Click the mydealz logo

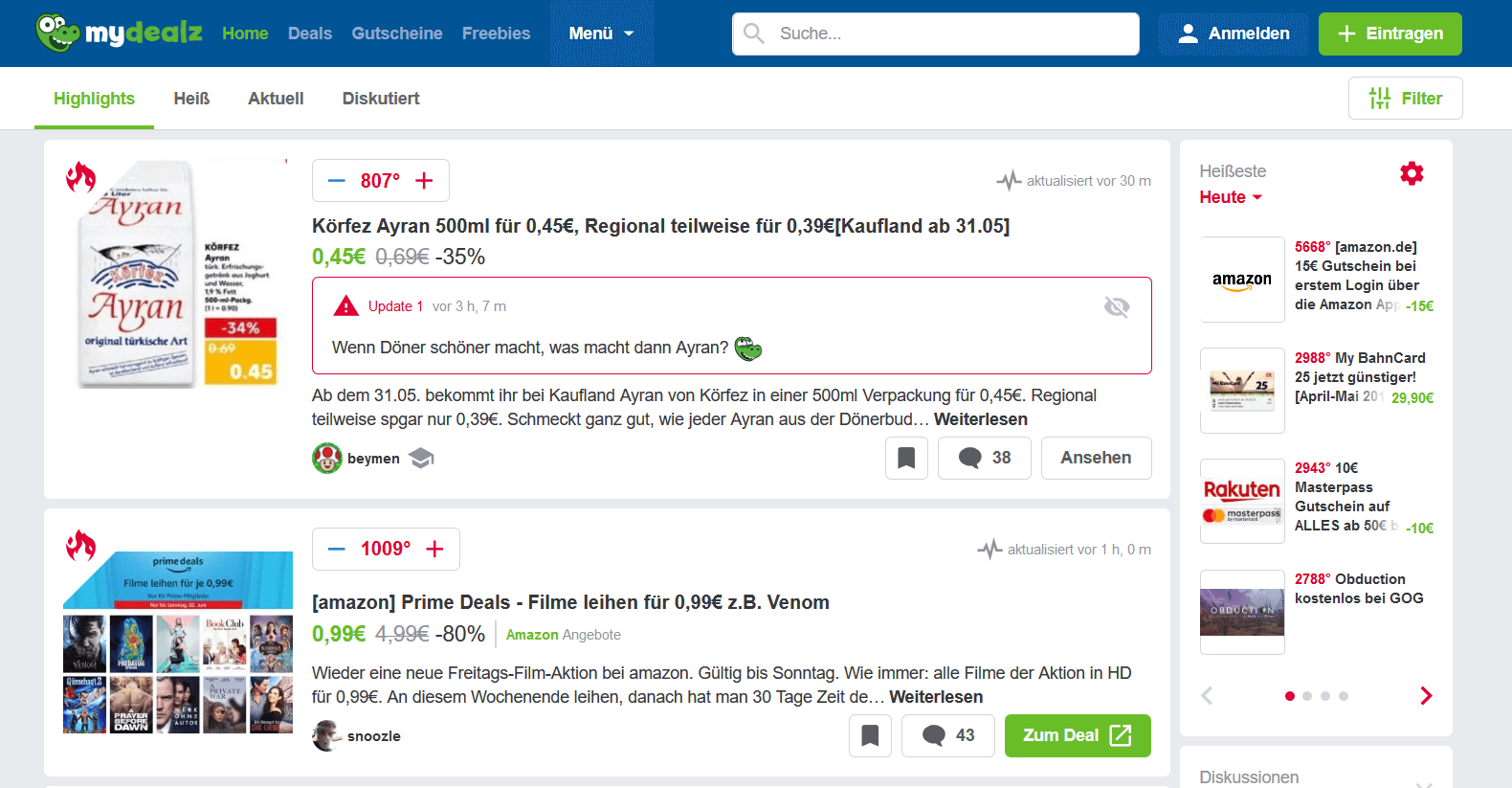119,34
